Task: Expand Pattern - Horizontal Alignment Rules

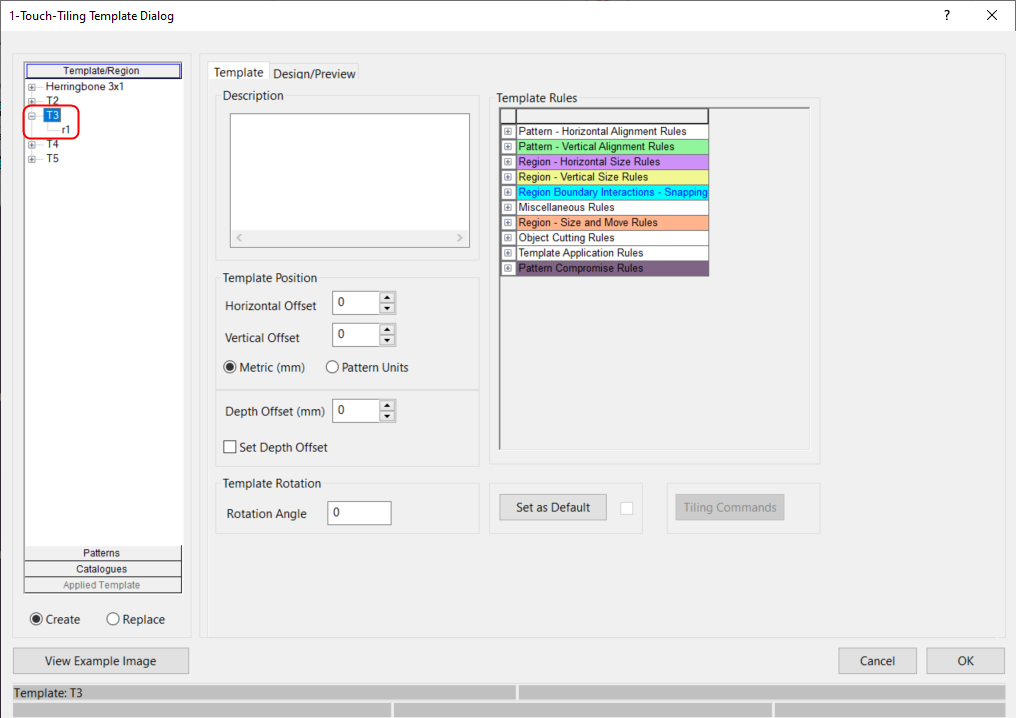Action: point(508,132)
